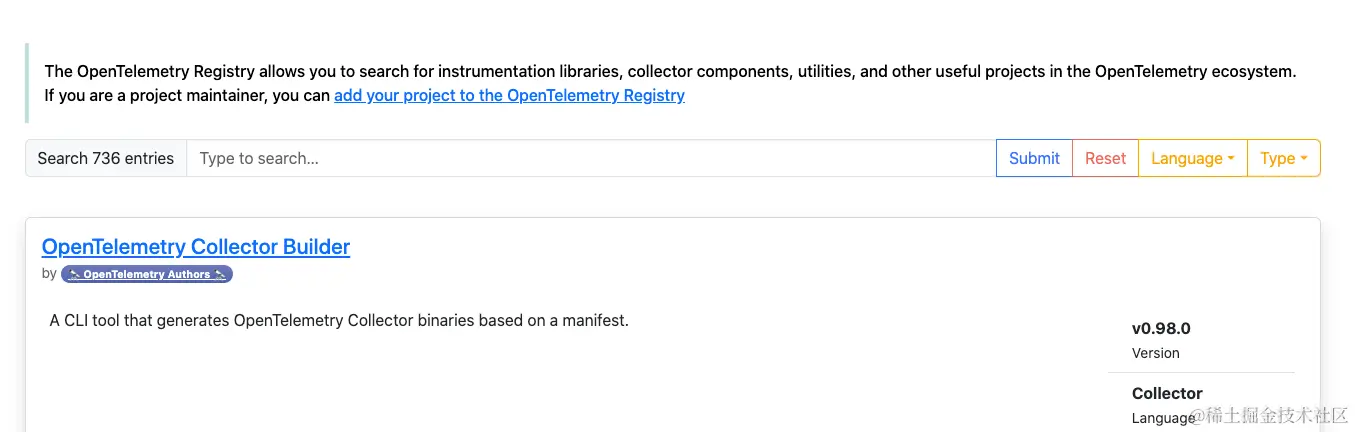Click left telescope icon in Authors badge

[73, 274]
